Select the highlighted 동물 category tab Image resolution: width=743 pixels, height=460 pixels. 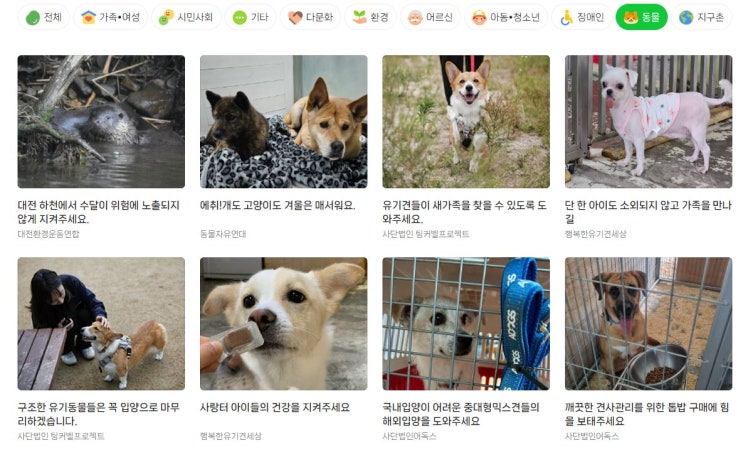coord(642,18)
